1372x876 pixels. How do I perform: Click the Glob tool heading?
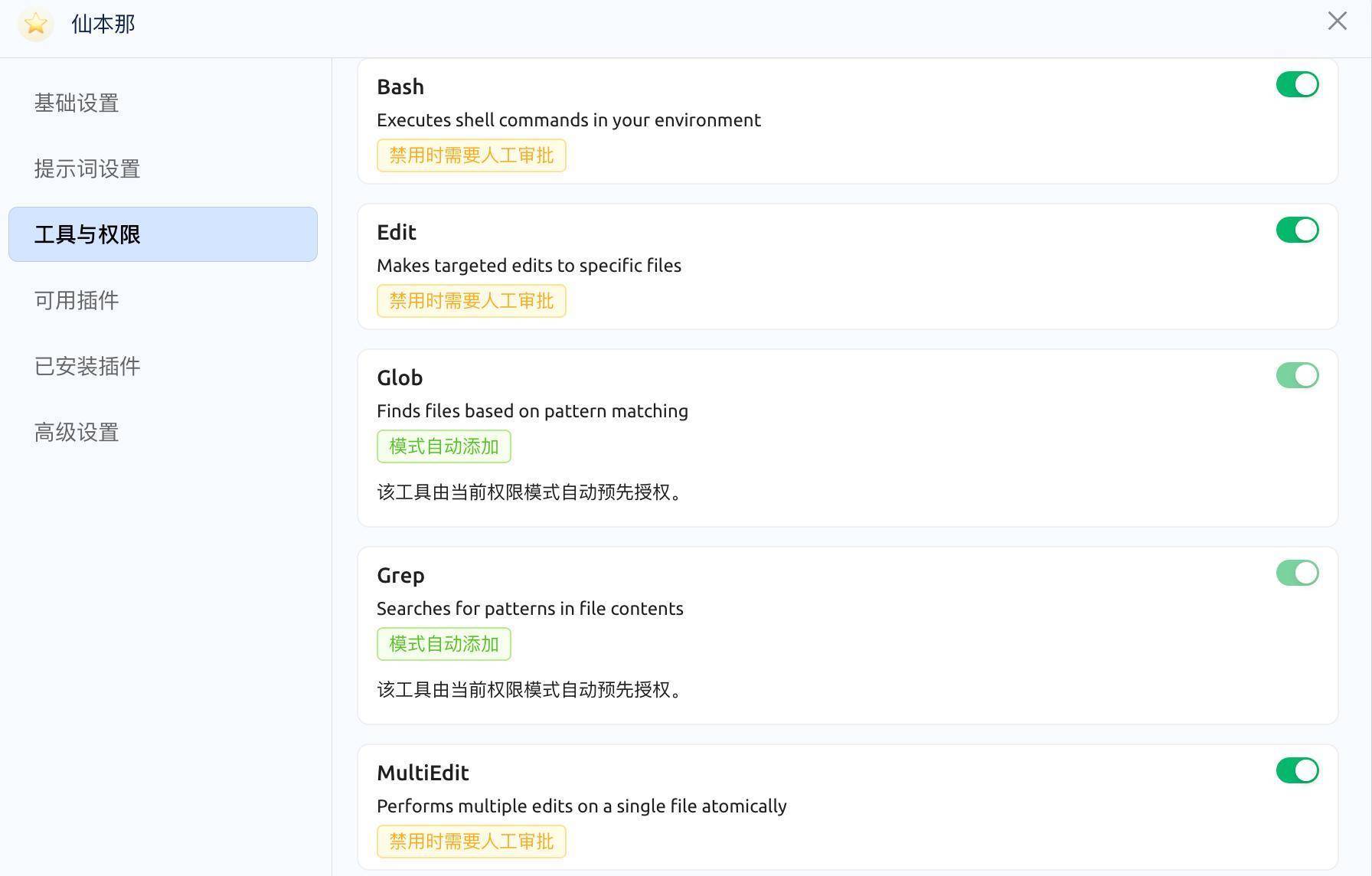point(400,378)
